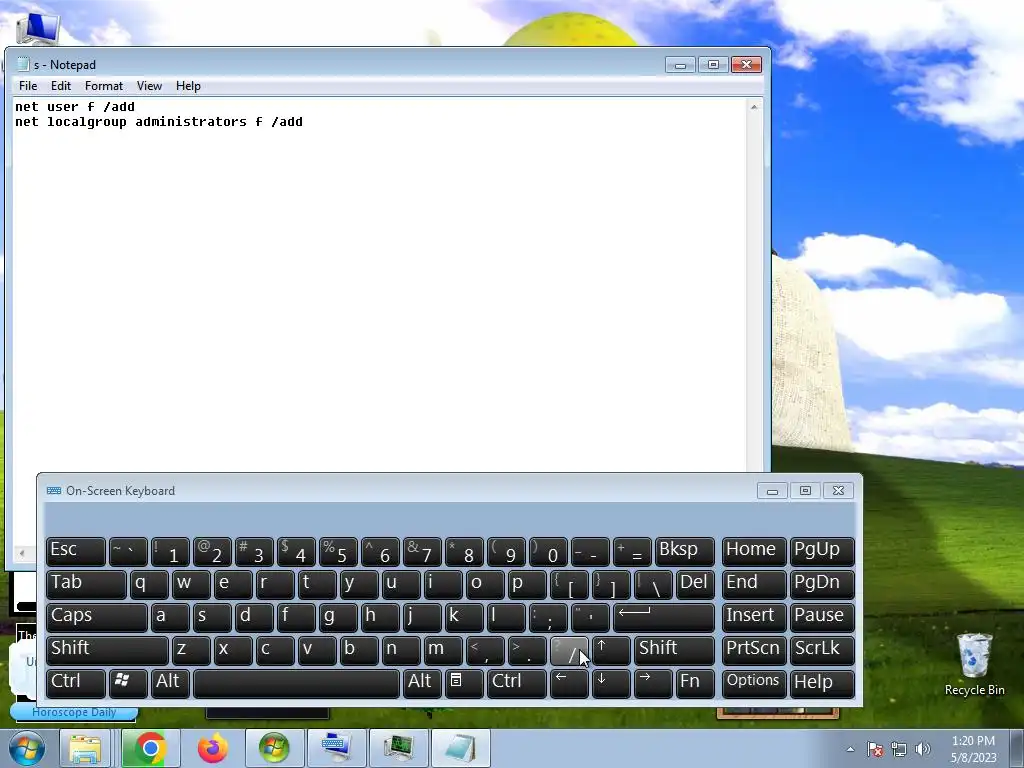Image resolution: width=1024 pixels, height=768 pixels.
Task: Click the left arrow key
Action: pyautogui.click(x=569, y=683)
